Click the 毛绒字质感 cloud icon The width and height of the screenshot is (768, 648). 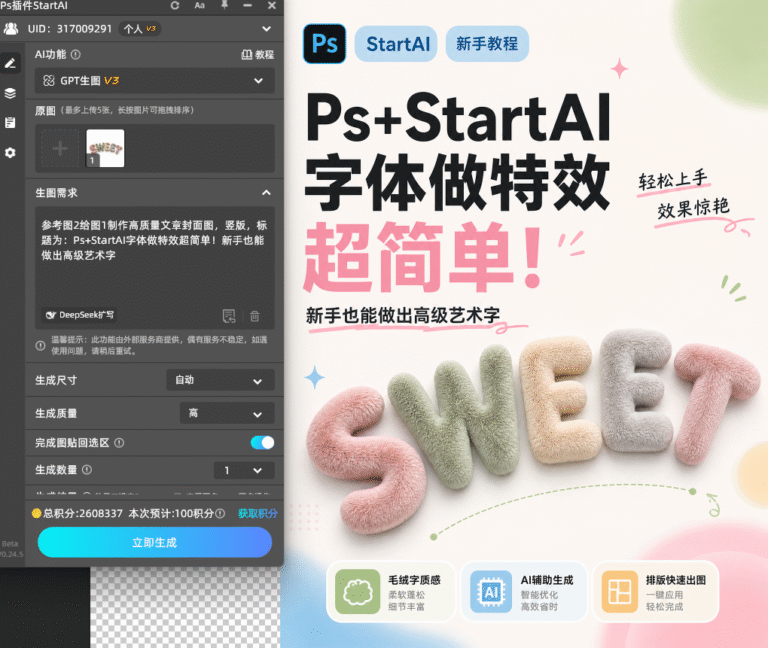358,592
